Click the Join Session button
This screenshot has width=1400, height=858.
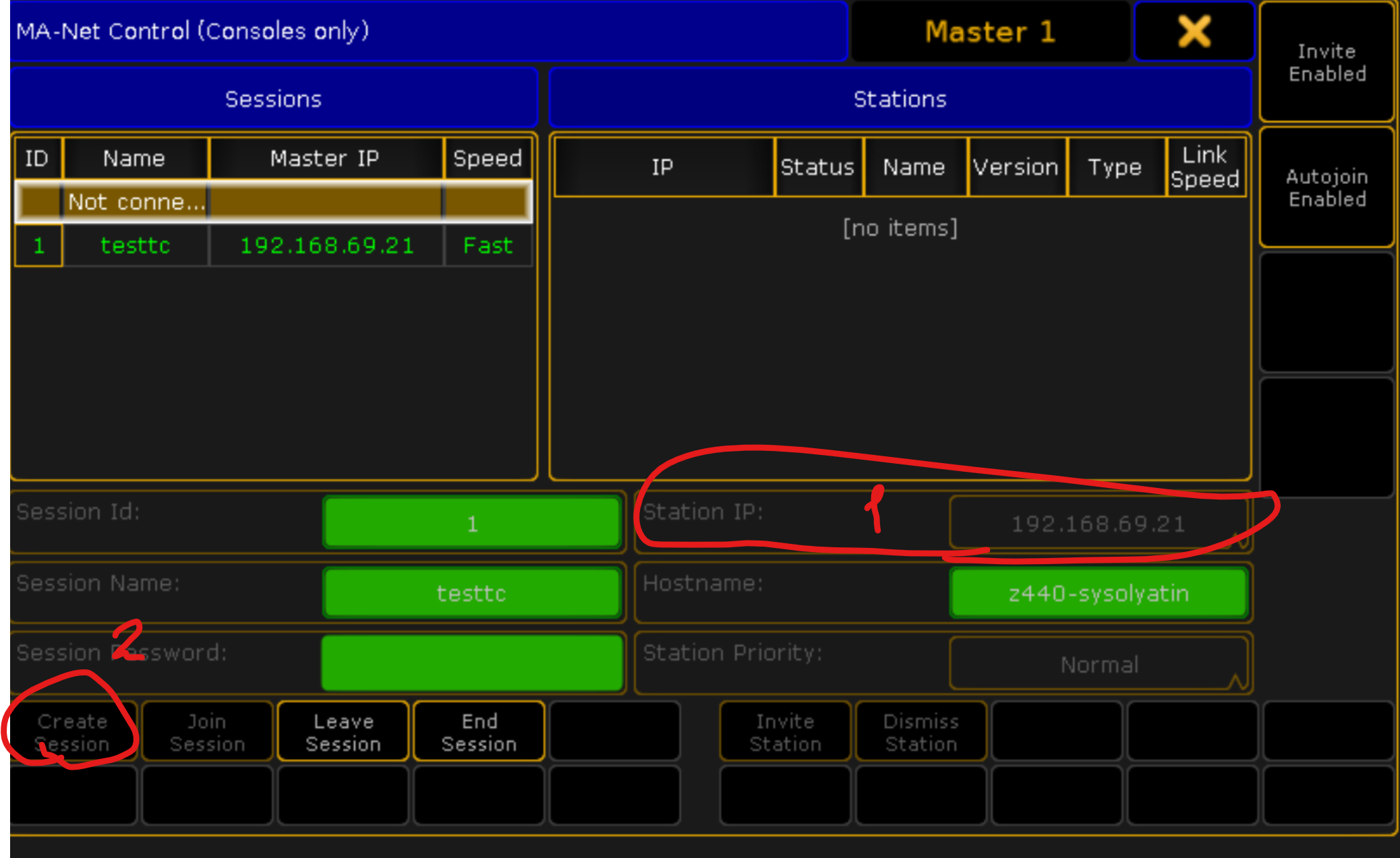click(207, 732)
